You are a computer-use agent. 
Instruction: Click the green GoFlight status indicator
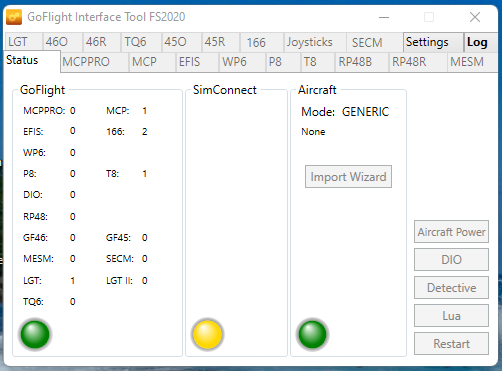coord(35,334)
